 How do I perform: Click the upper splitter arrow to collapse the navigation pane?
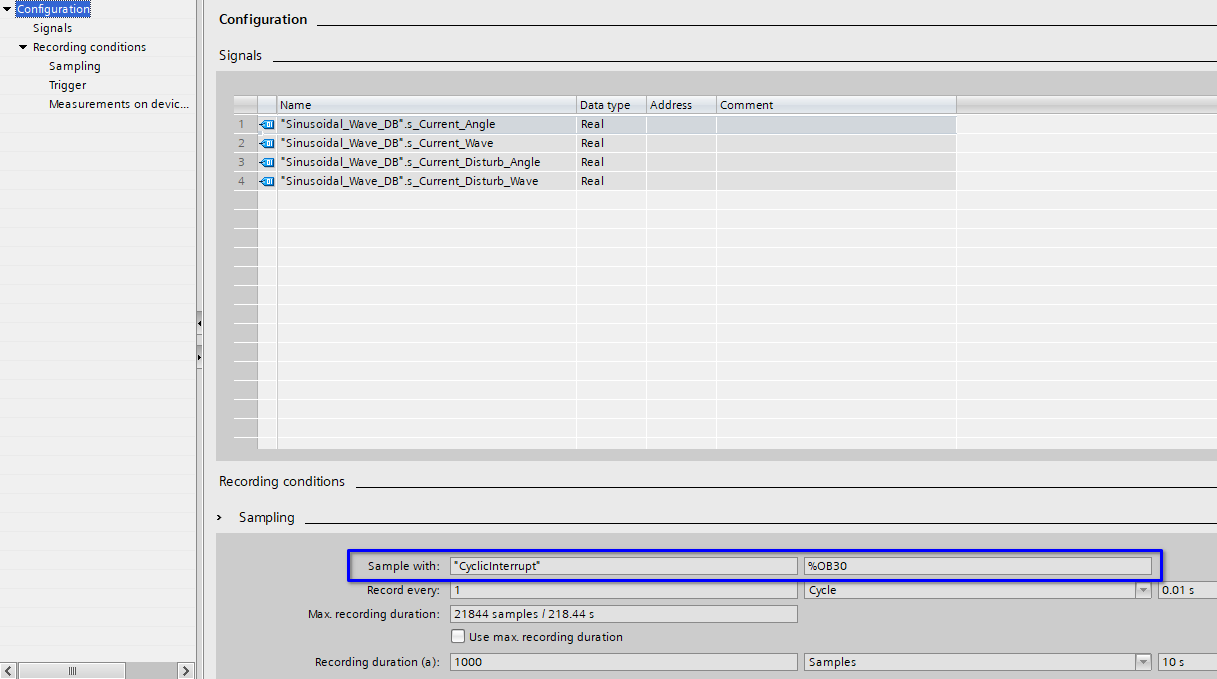click(x=199, y=324)
